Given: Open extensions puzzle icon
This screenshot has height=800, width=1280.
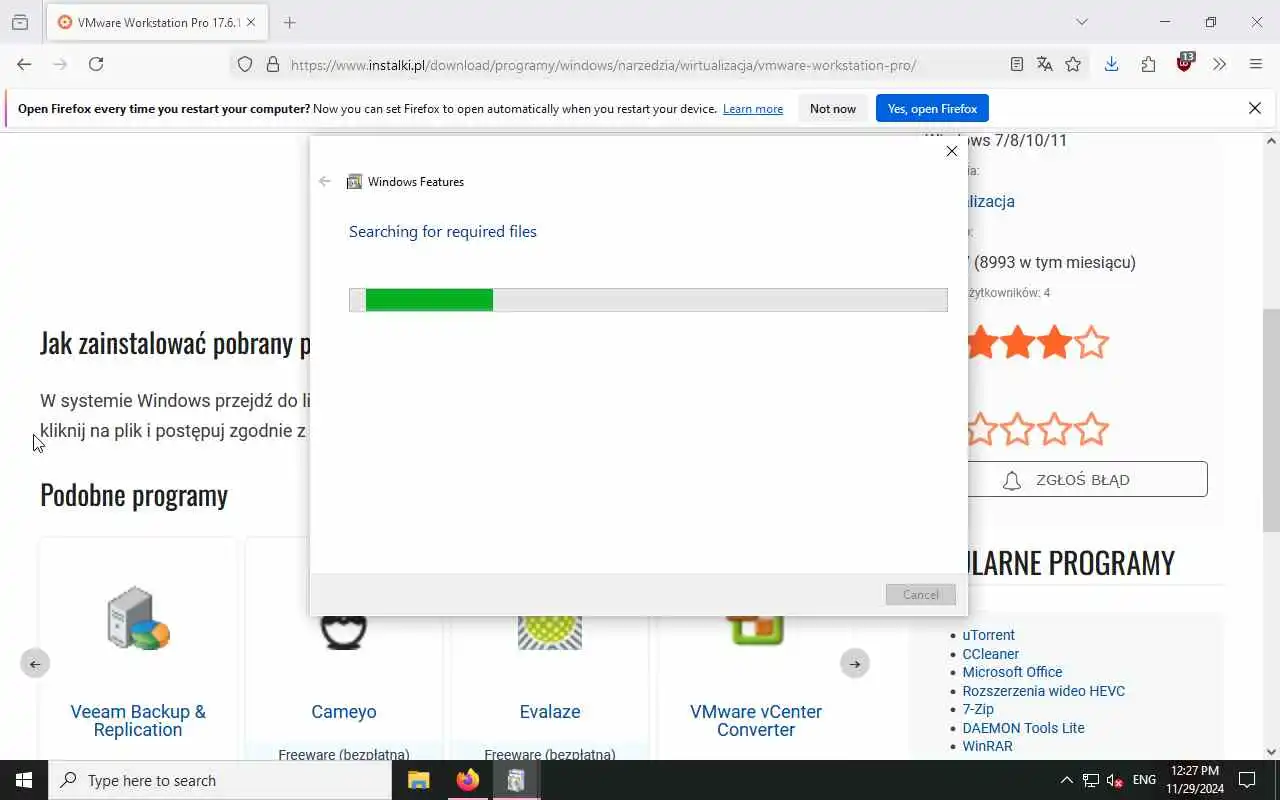Looking at the screenshot, I should pos(1148,64).
